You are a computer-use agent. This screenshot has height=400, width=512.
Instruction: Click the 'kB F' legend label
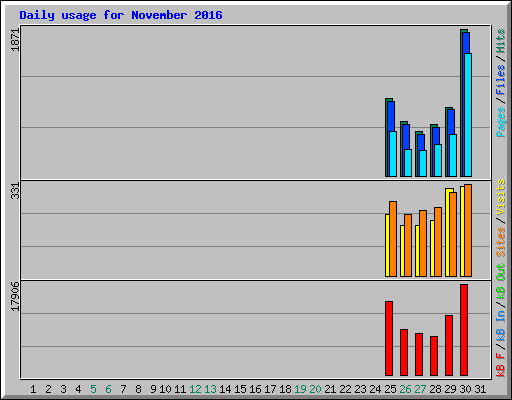(x=501, y=365)
